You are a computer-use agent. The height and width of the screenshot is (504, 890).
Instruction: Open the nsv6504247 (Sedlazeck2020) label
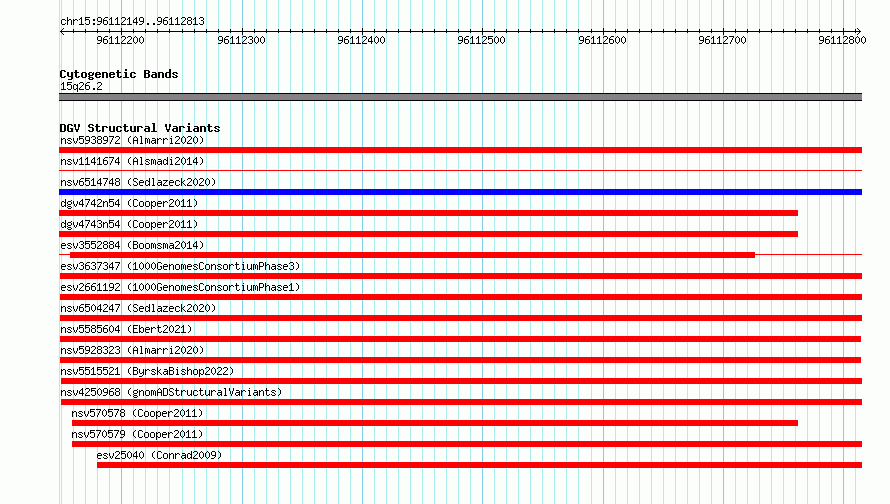pyautogui.click(x=138, y=308)
